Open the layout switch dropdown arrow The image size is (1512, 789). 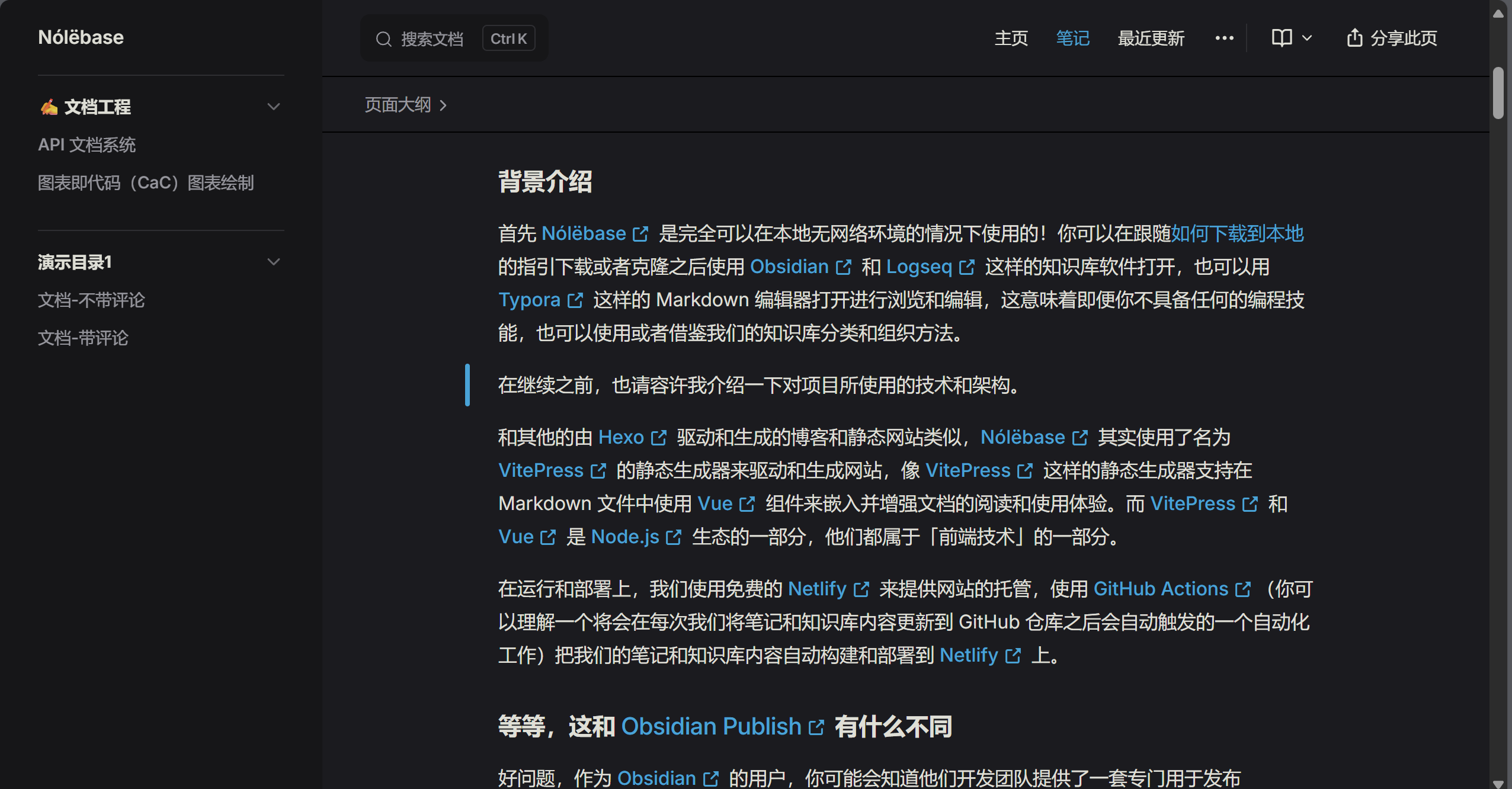(x=1306, y=39)
